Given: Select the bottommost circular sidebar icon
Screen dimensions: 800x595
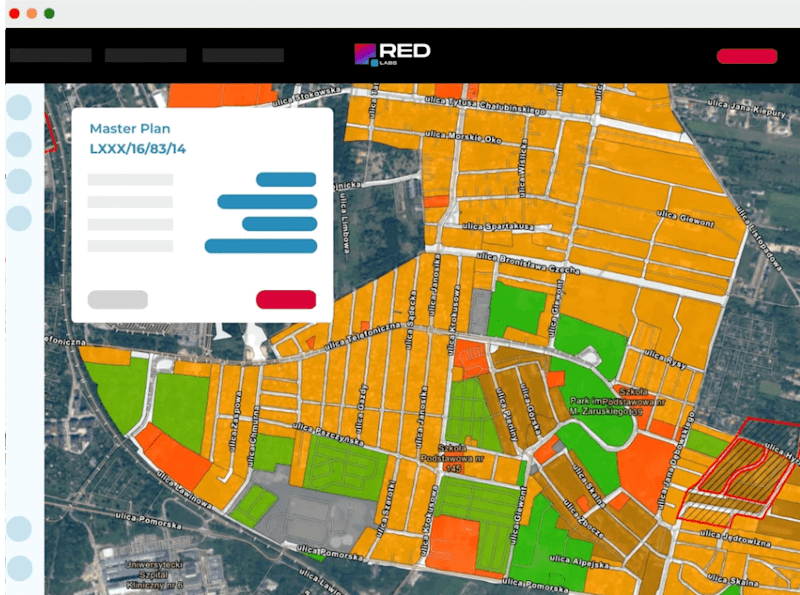Looking at the screenshot, I should 19,568.
